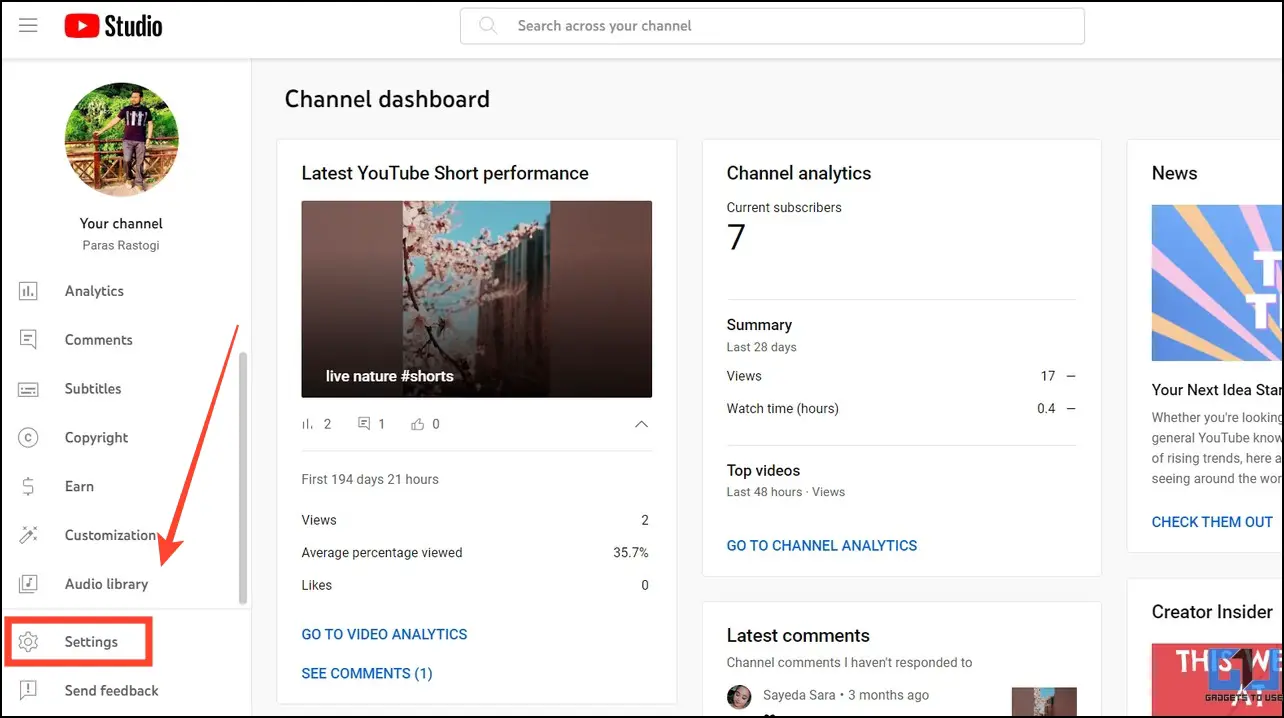
Task: Open Customization in the sidebar
Action: [x=110, y=535]
